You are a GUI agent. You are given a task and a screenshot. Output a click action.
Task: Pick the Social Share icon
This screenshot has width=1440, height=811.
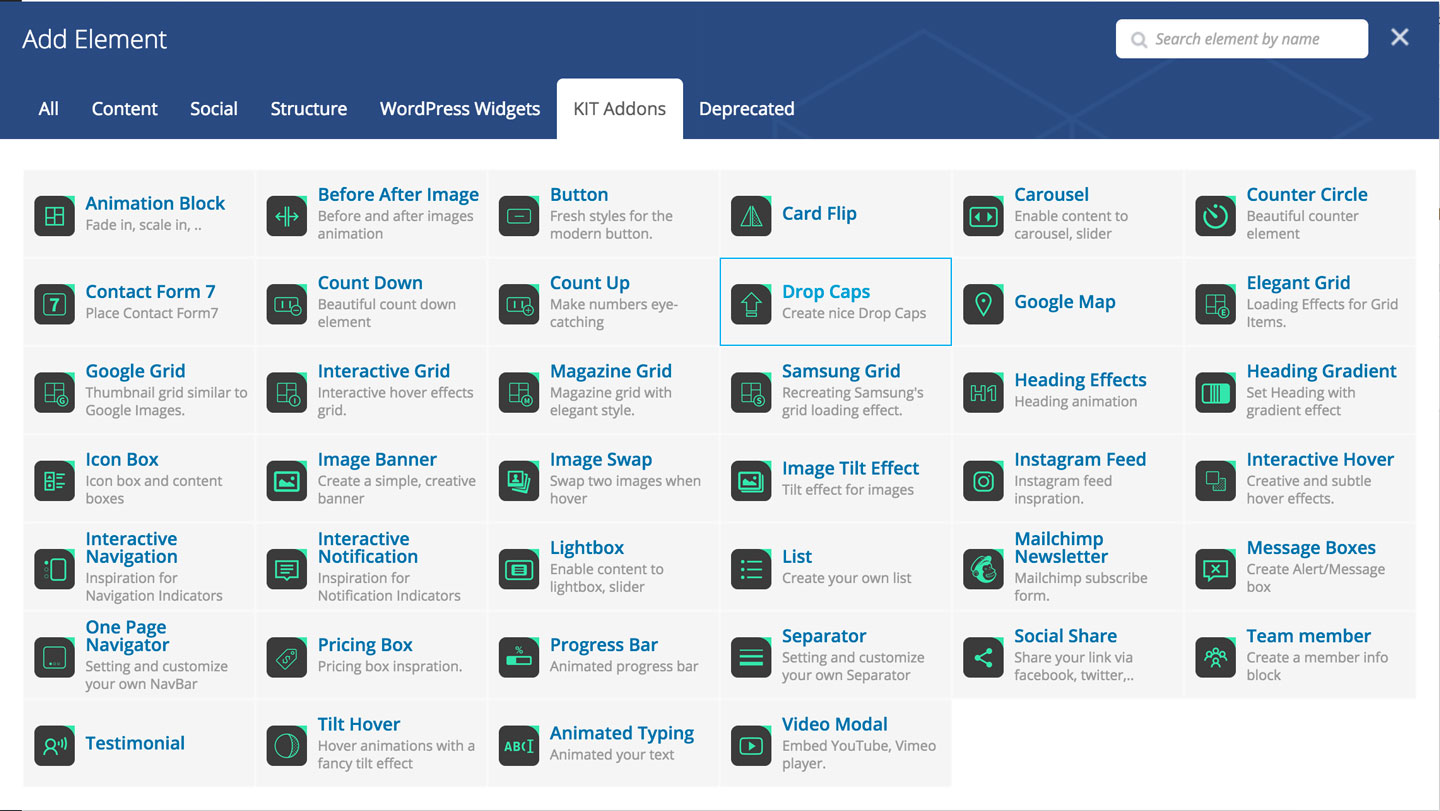click(x=983, y=658)
